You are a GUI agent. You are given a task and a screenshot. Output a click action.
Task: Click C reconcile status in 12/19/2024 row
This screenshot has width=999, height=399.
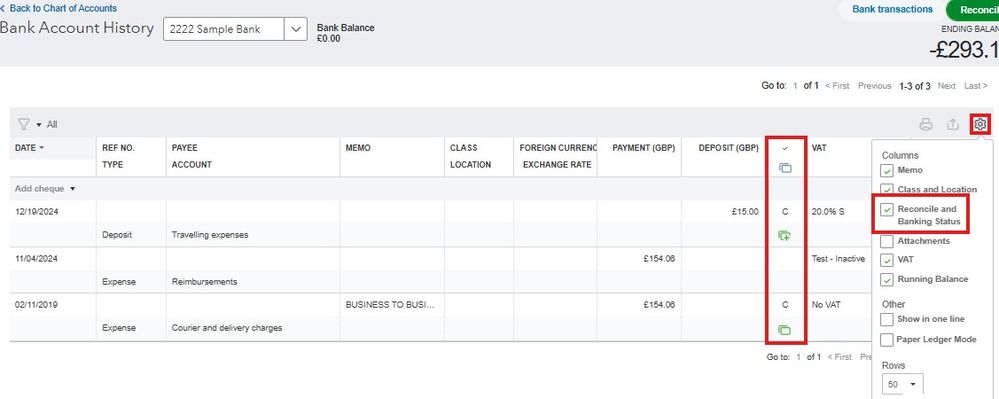click(785, 212)
